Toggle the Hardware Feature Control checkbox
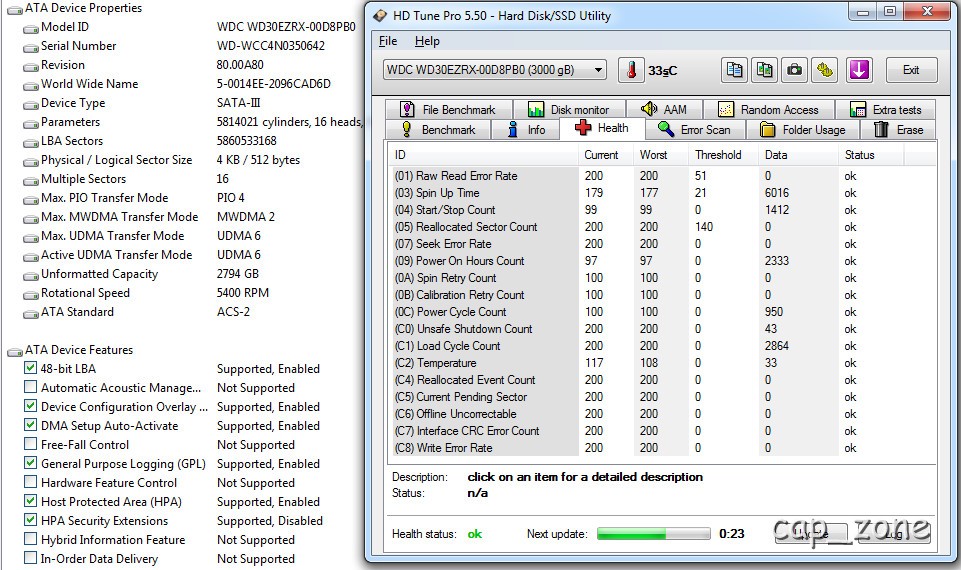The height and width of the screenshot is (570, 961). pos(30,482)
